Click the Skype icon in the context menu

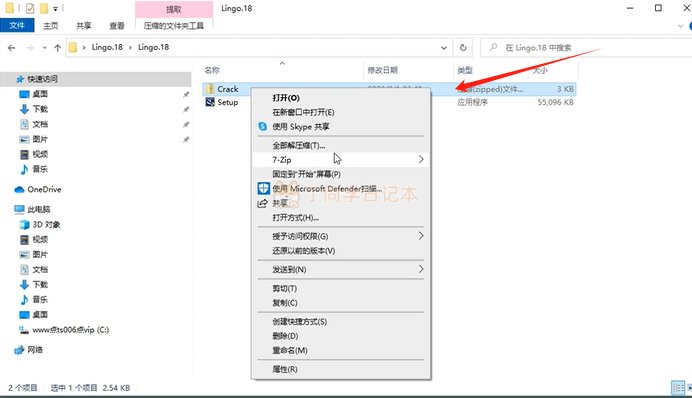click(263, 127)
